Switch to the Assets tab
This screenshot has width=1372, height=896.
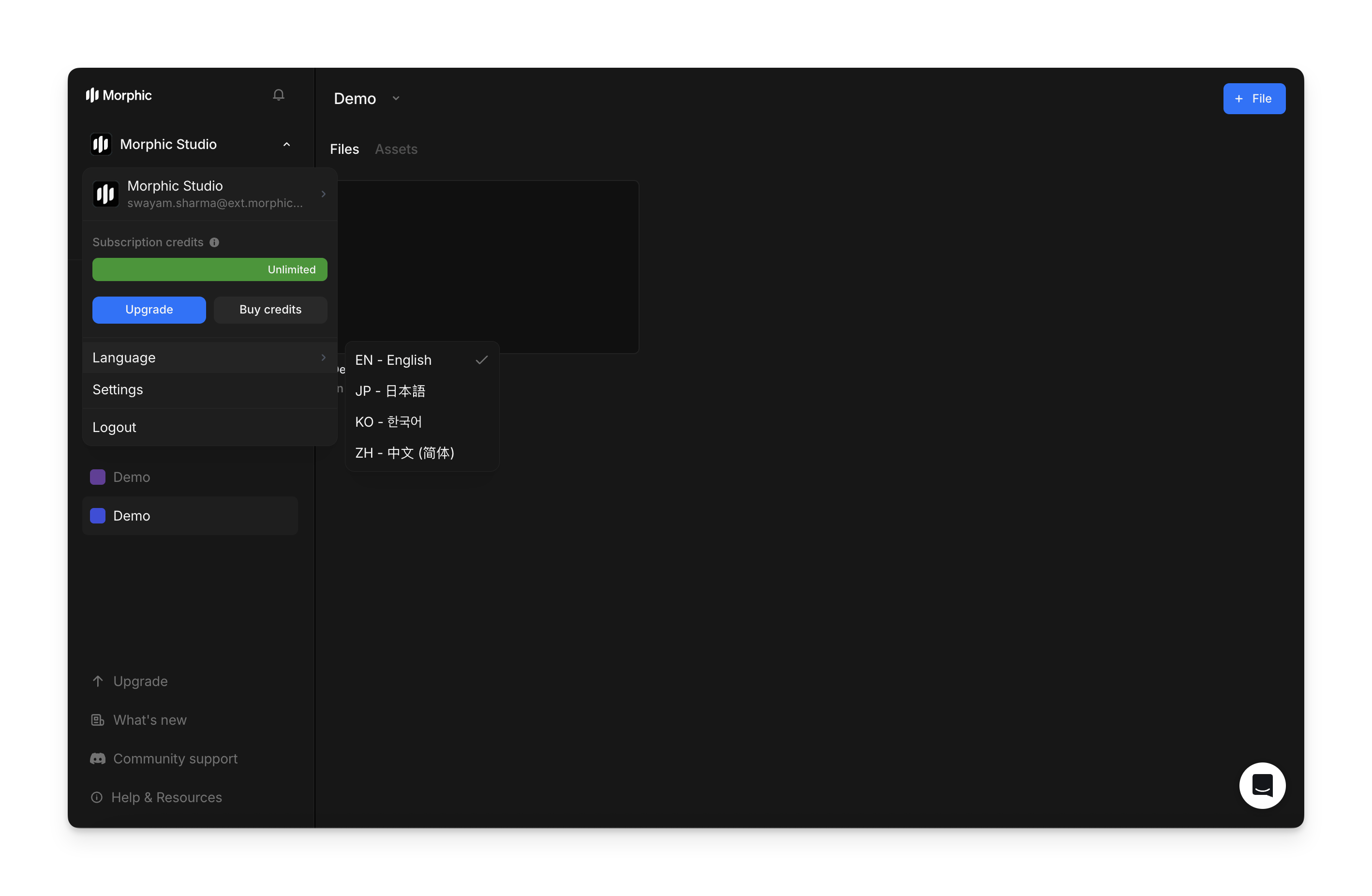[x=396, y=149]
